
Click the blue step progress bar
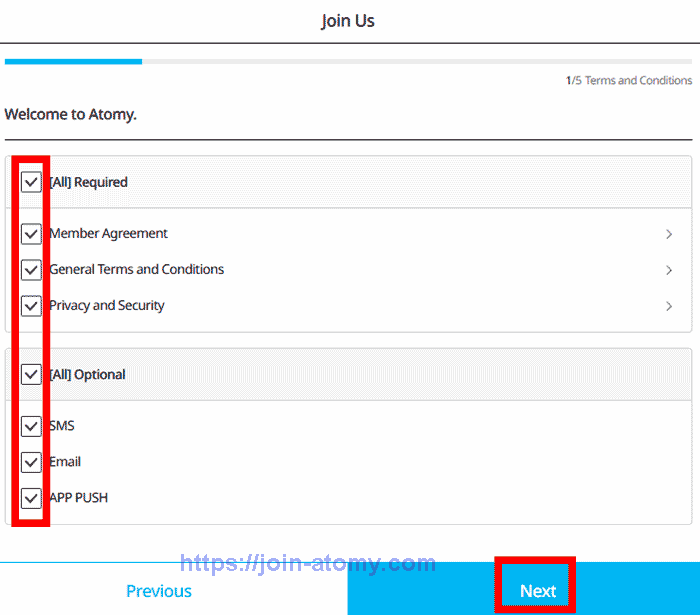coord(73,62)
